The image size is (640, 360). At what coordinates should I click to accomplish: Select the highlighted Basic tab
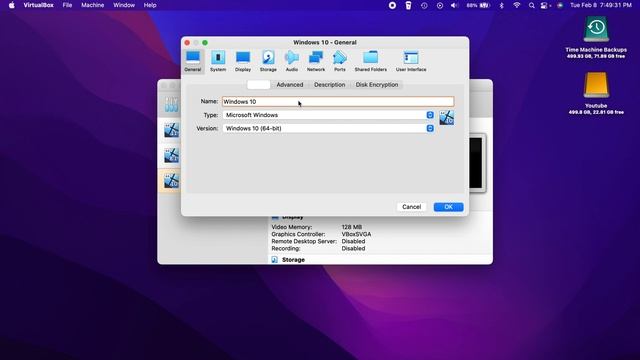(258, 84)
